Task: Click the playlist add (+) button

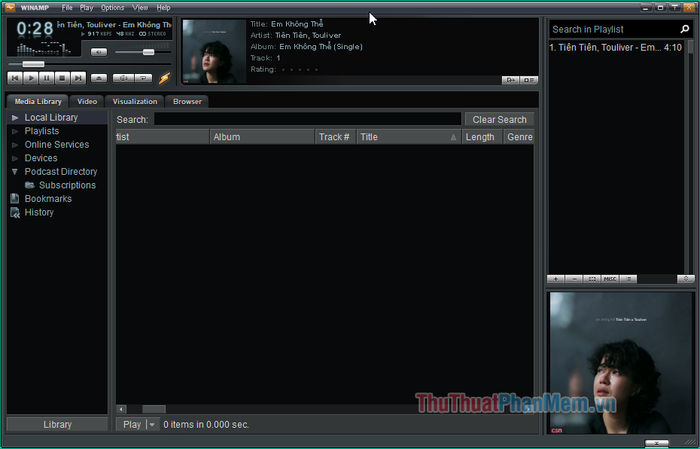Action: click(556, 279)
